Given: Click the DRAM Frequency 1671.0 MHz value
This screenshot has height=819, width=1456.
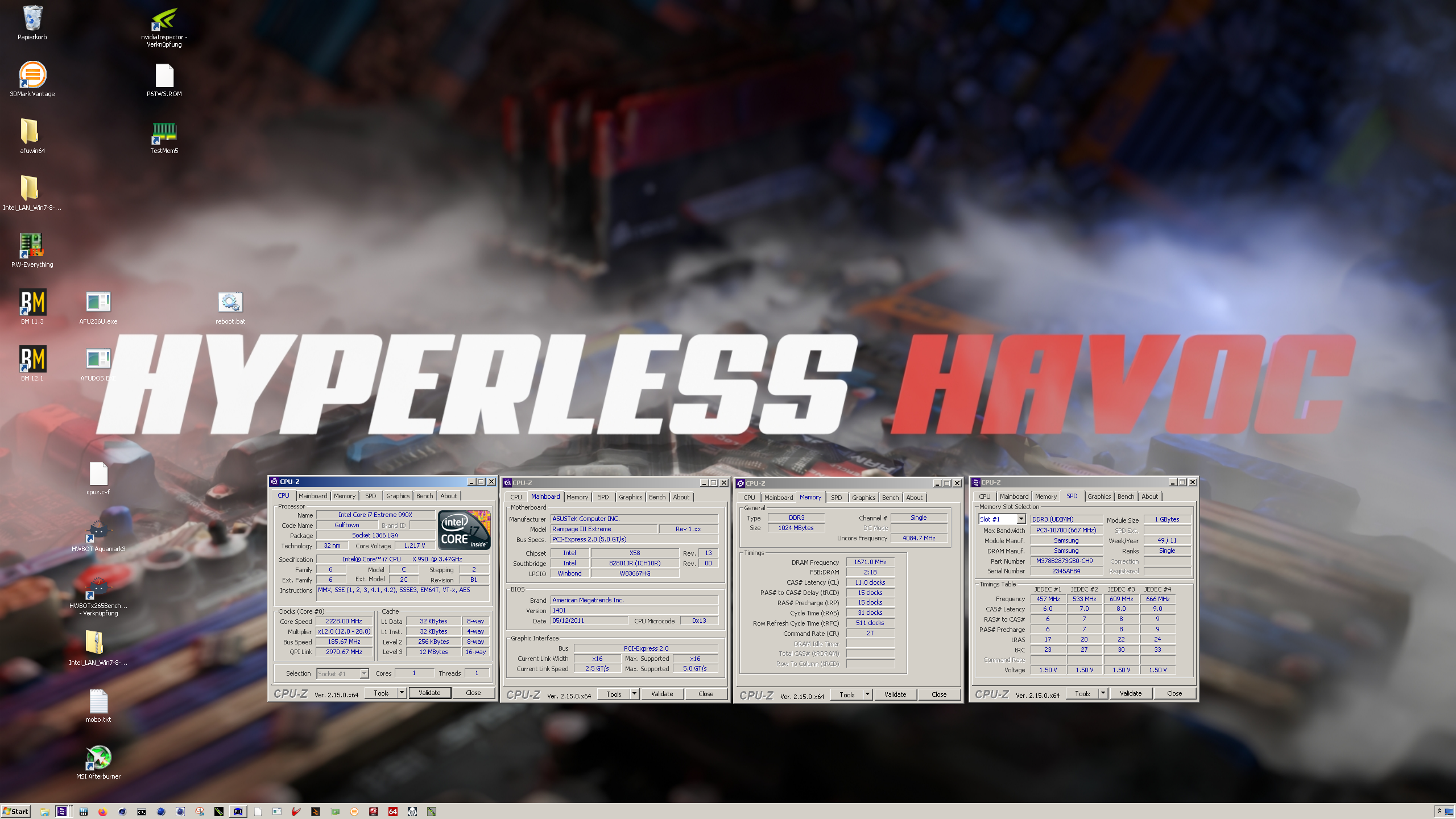Looking at the screenshot, I should click(870, 562).
